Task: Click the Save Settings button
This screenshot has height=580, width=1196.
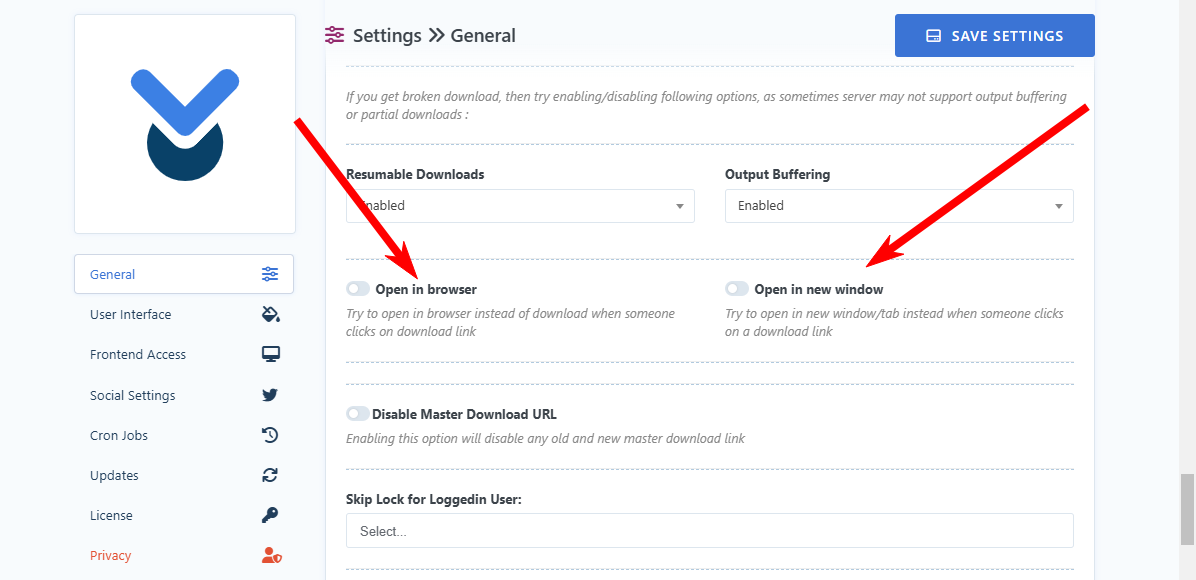Action: click(995, 36)
